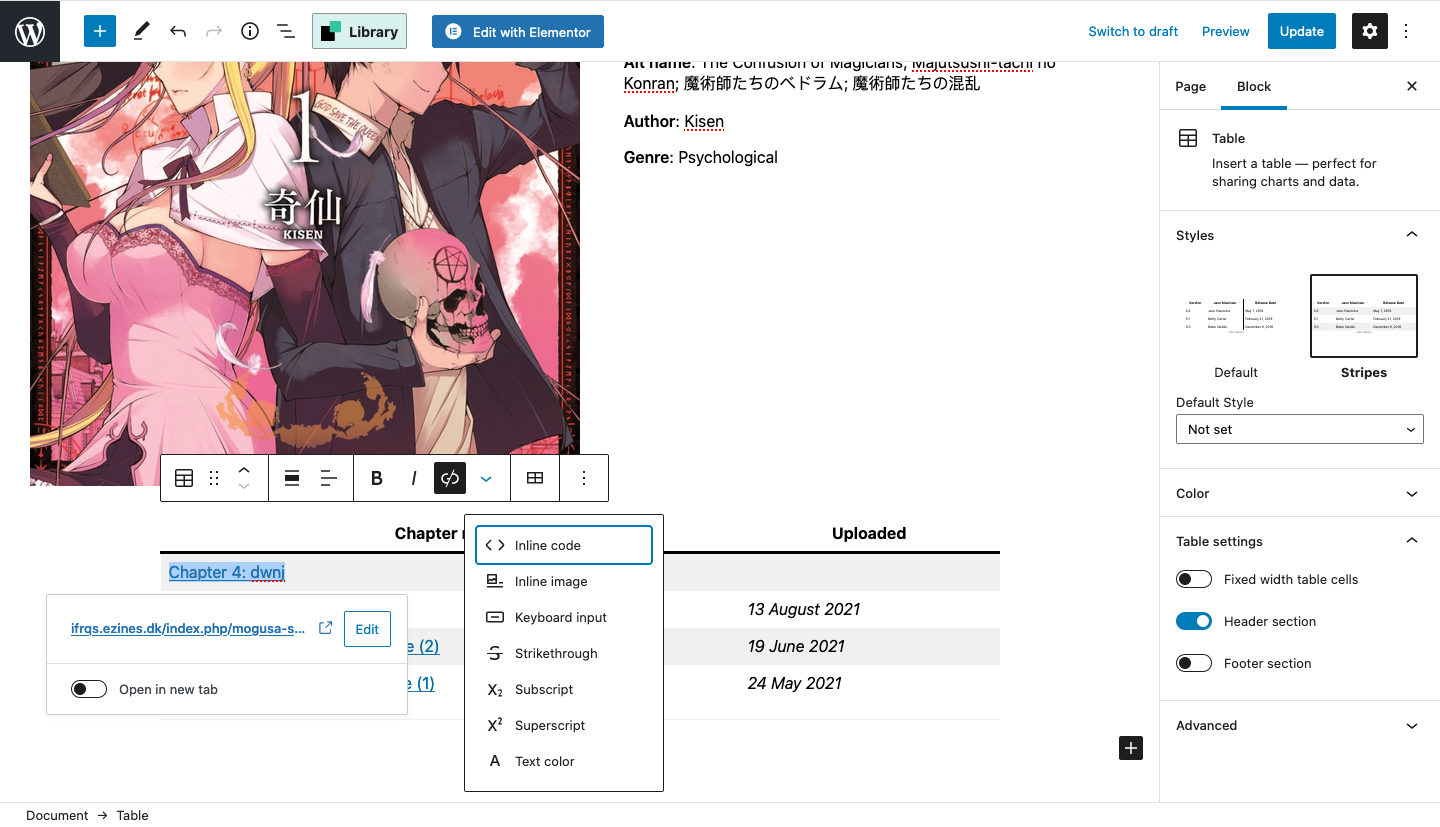Click Edit button in link popup
This screenshot has width=1440, height=827.
tap(367, 629)
